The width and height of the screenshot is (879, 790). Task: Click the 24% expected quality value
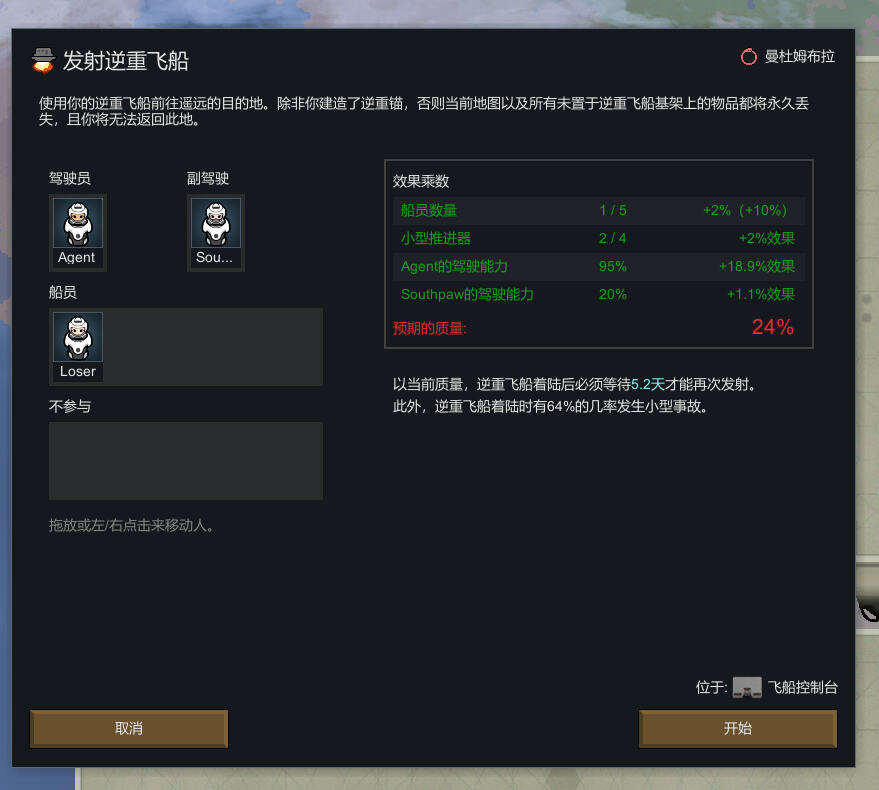click(772, 327)
